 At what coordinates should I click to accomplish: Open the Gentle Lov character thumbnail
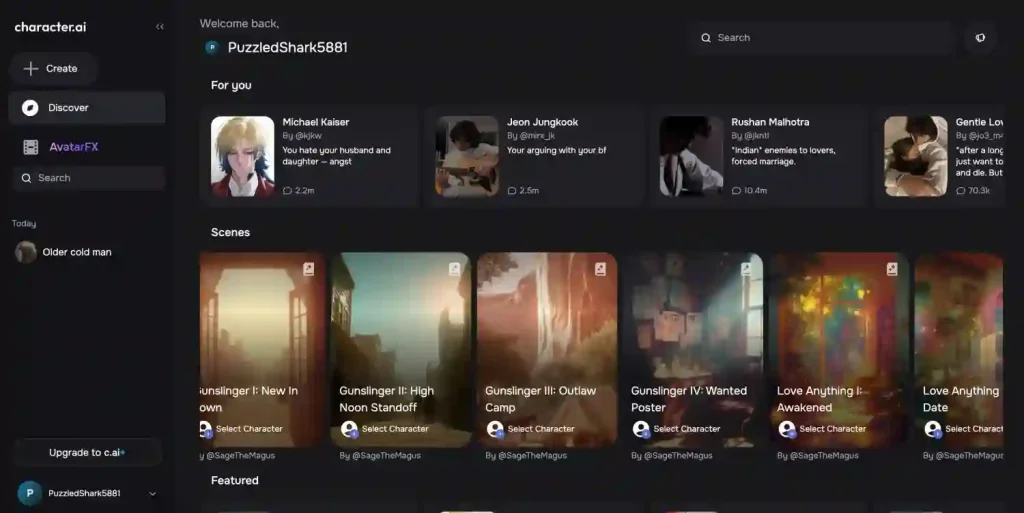[x=916, y=157]
